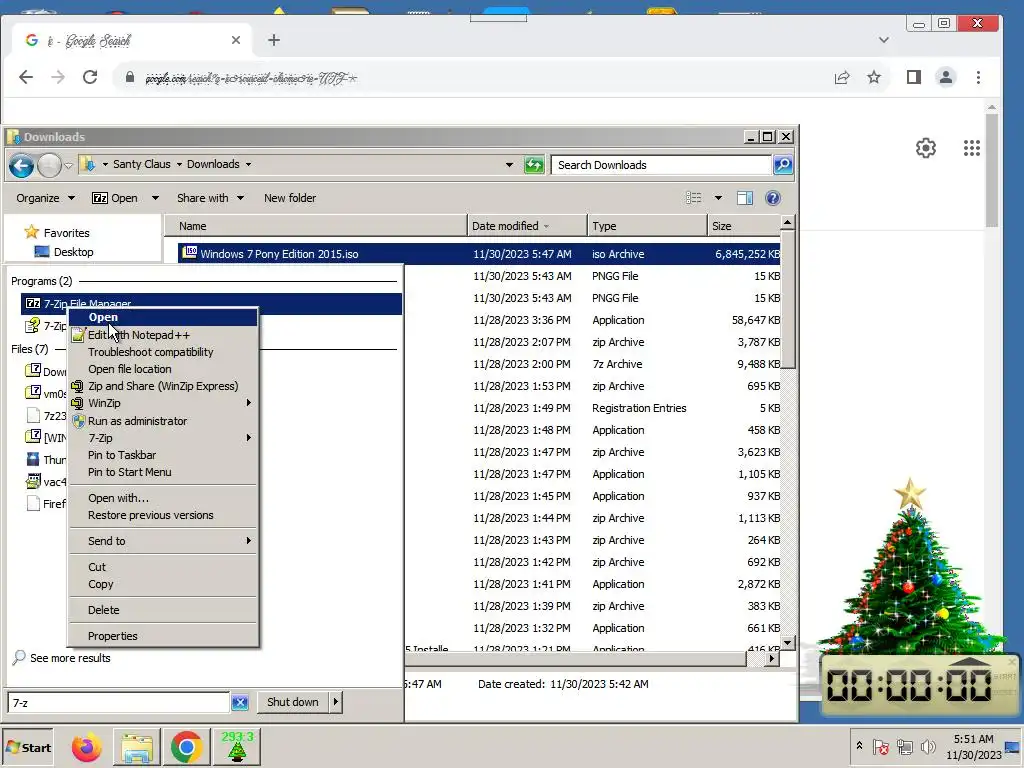This screenshot has width=1024, height=768.
Task: Launch Firefox from the taskbar
Action: pyautogui.click(x=86, y=748)
